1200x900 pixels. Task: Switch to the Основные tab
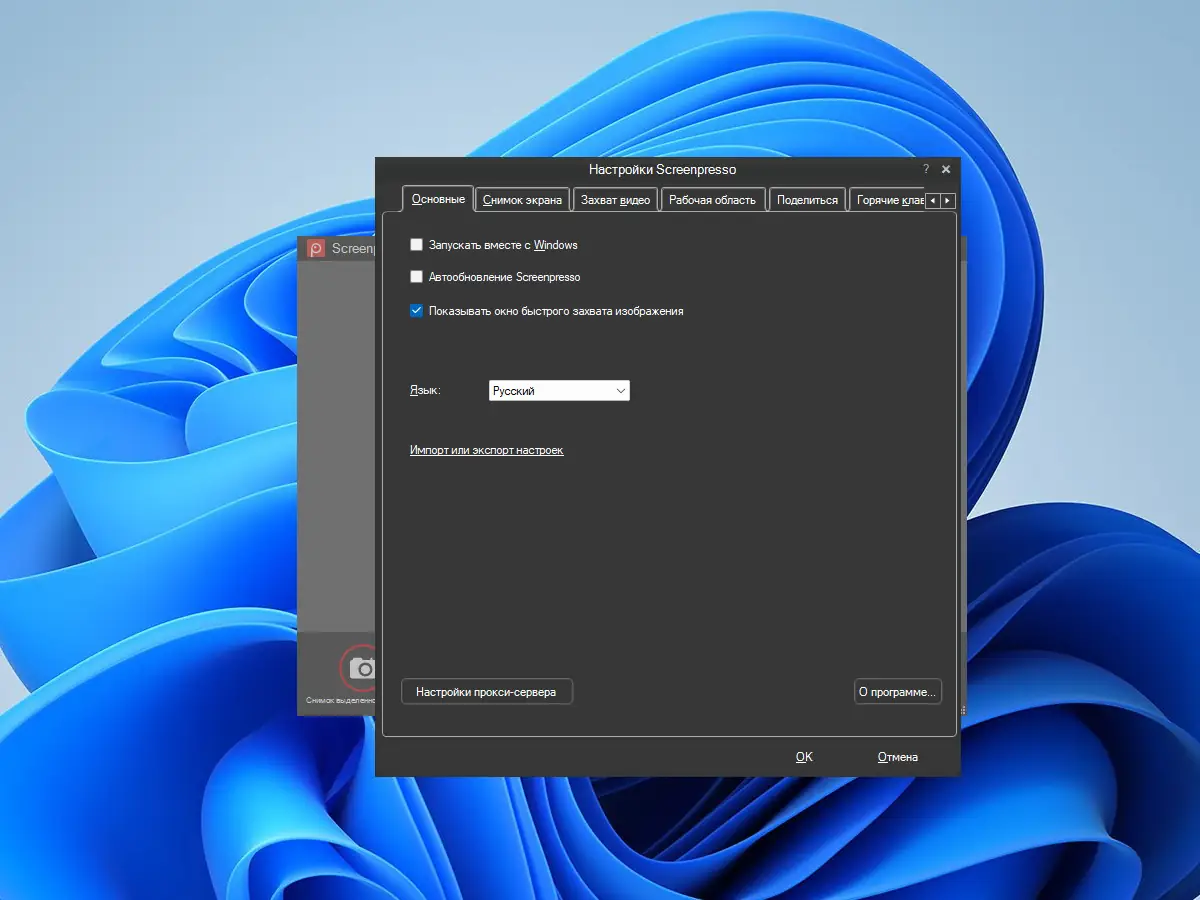(x=438, y=199)
